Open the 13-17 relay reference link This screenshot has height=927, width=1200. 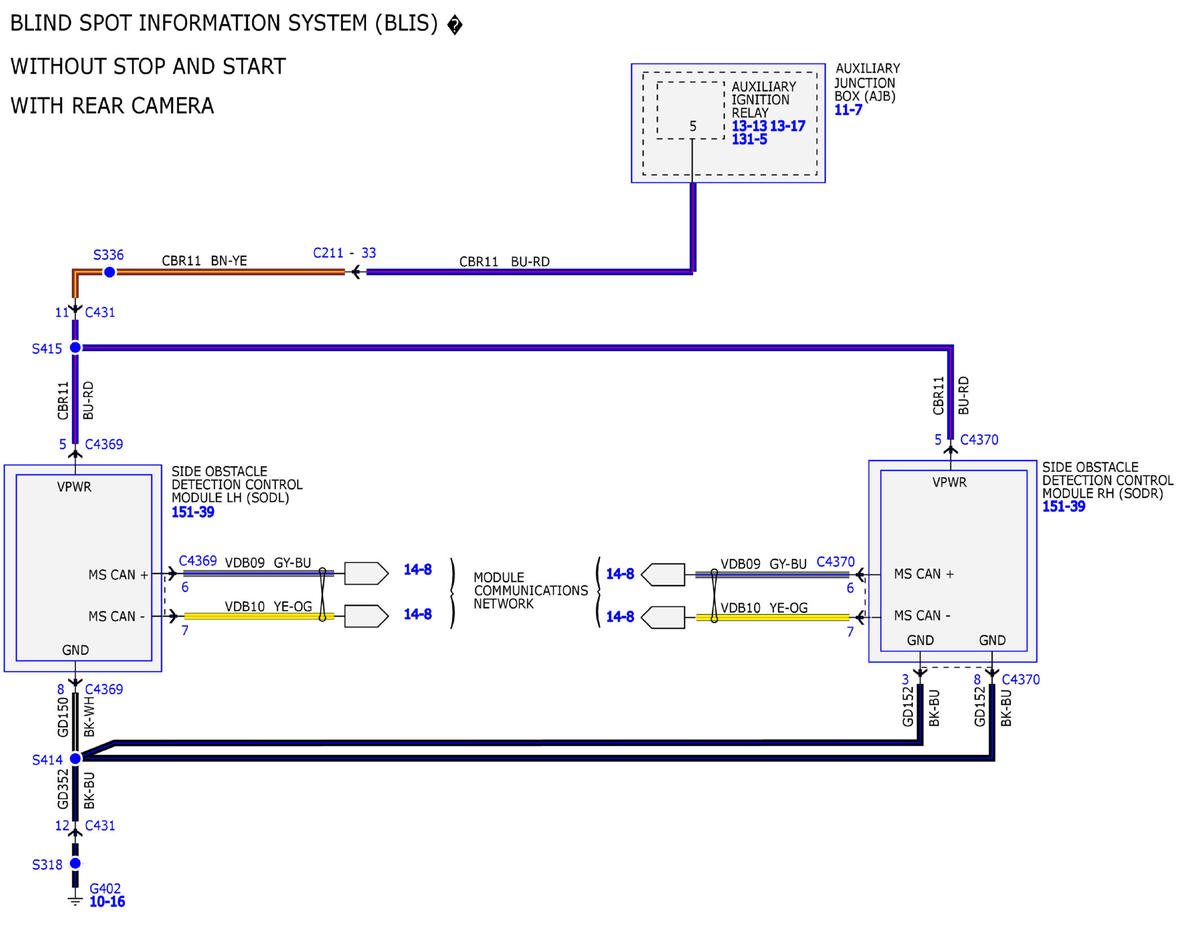(788, 127)
